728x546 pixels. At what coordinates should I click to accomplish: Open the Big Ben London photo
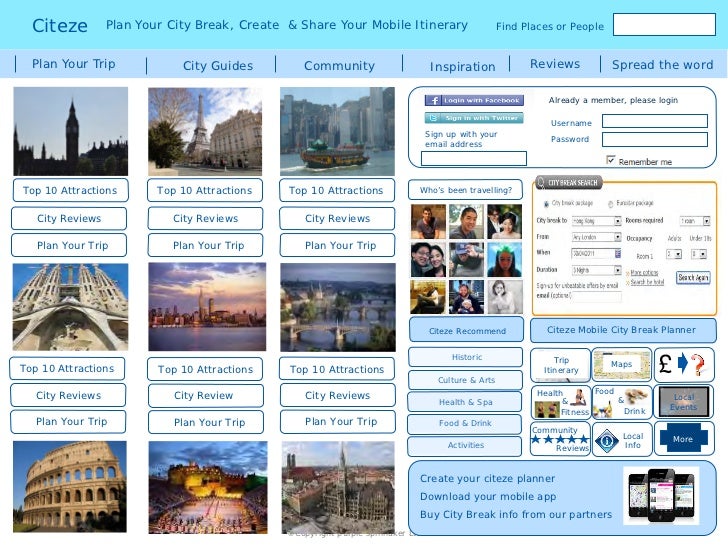point(71,131)
